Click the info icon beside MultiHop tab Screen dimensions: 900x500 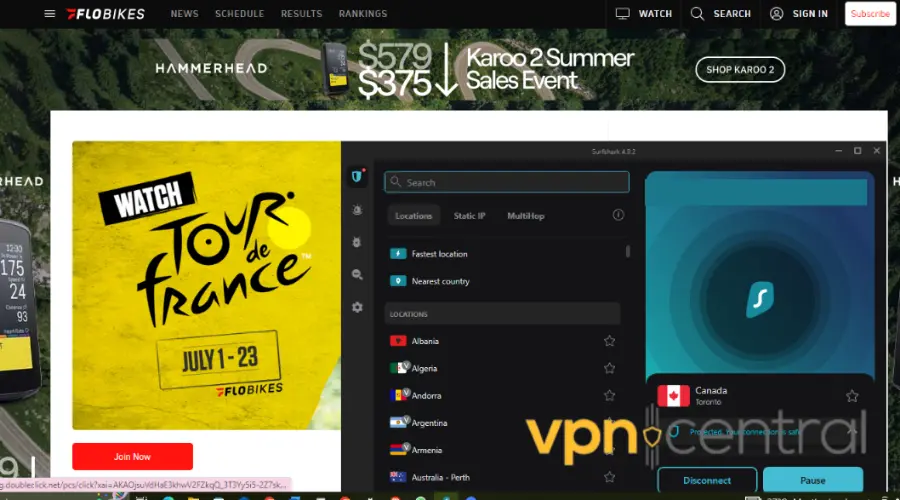click(618, 215)
